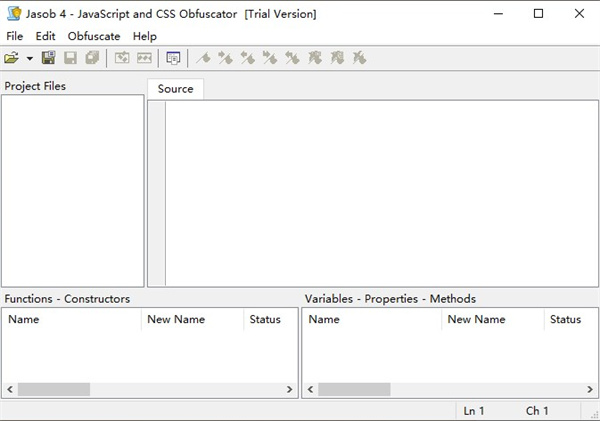Image resolution: width=600 pixels, height=421 pixels.
Task: Sort Functions list by Status column
Action: pos(270,319)
